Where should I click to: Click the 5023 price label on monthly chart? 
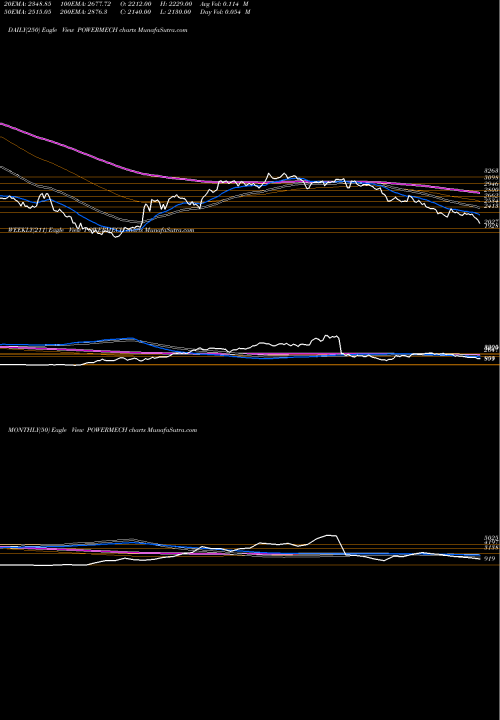click(x=491, y=538)
